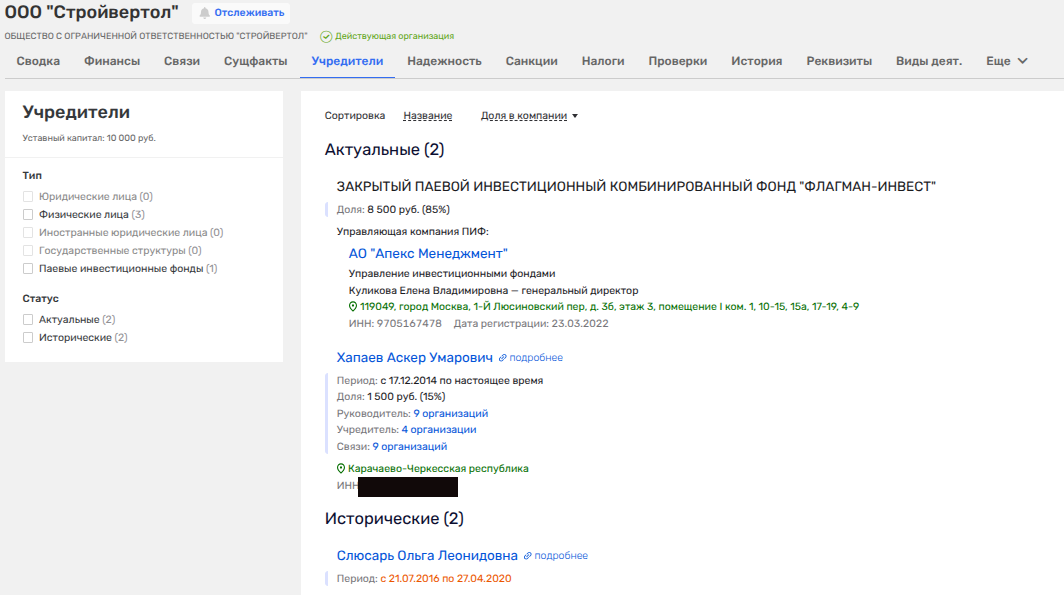Open Хапаев Аскер Умарович profile link
The height and width of the screenshot is (595, 1064).
415,358
